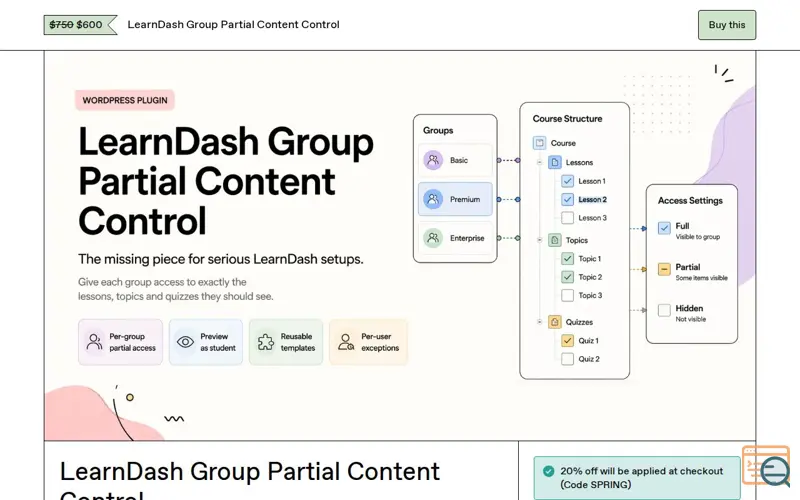Uncheck the Lesson 1 checkbox
Image resolution: width=800 pixels, height=500 pixels.
point(567,181)
